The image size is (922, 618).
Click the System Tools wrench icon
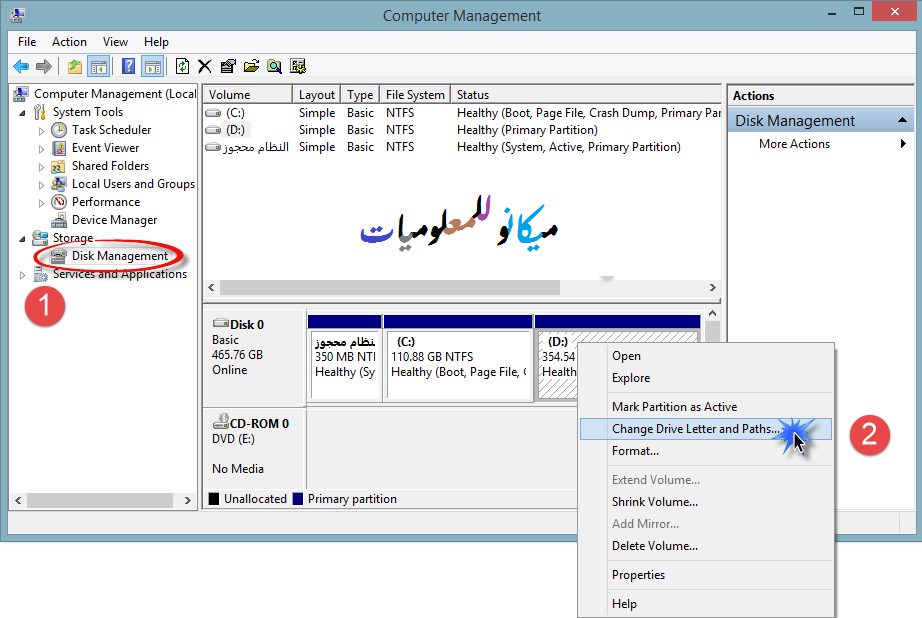point(40,112)
